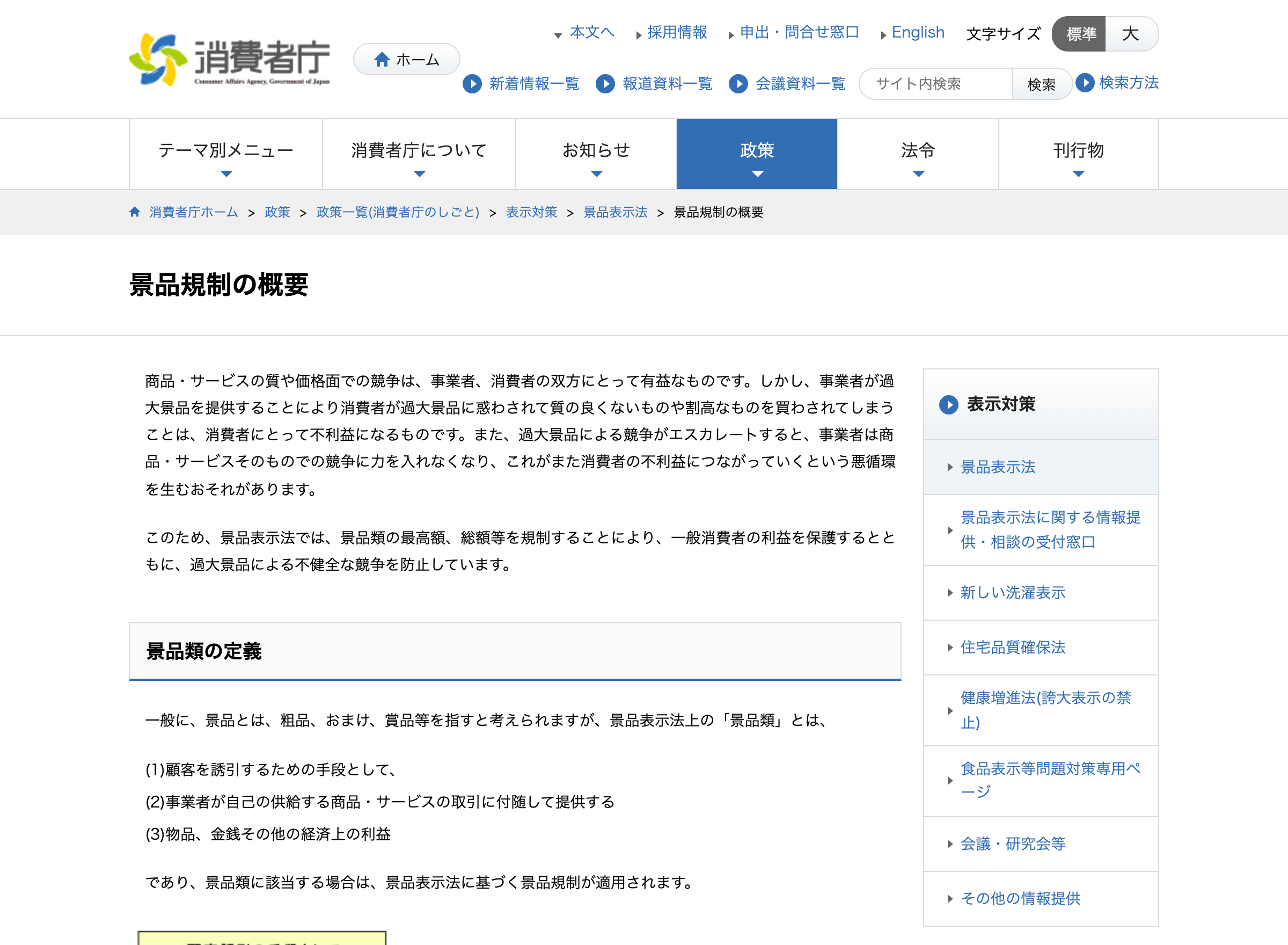Click triangle marker beside sidebar 景品表示法
This screenshot has height=945, width=1288.
click(950, 467)
